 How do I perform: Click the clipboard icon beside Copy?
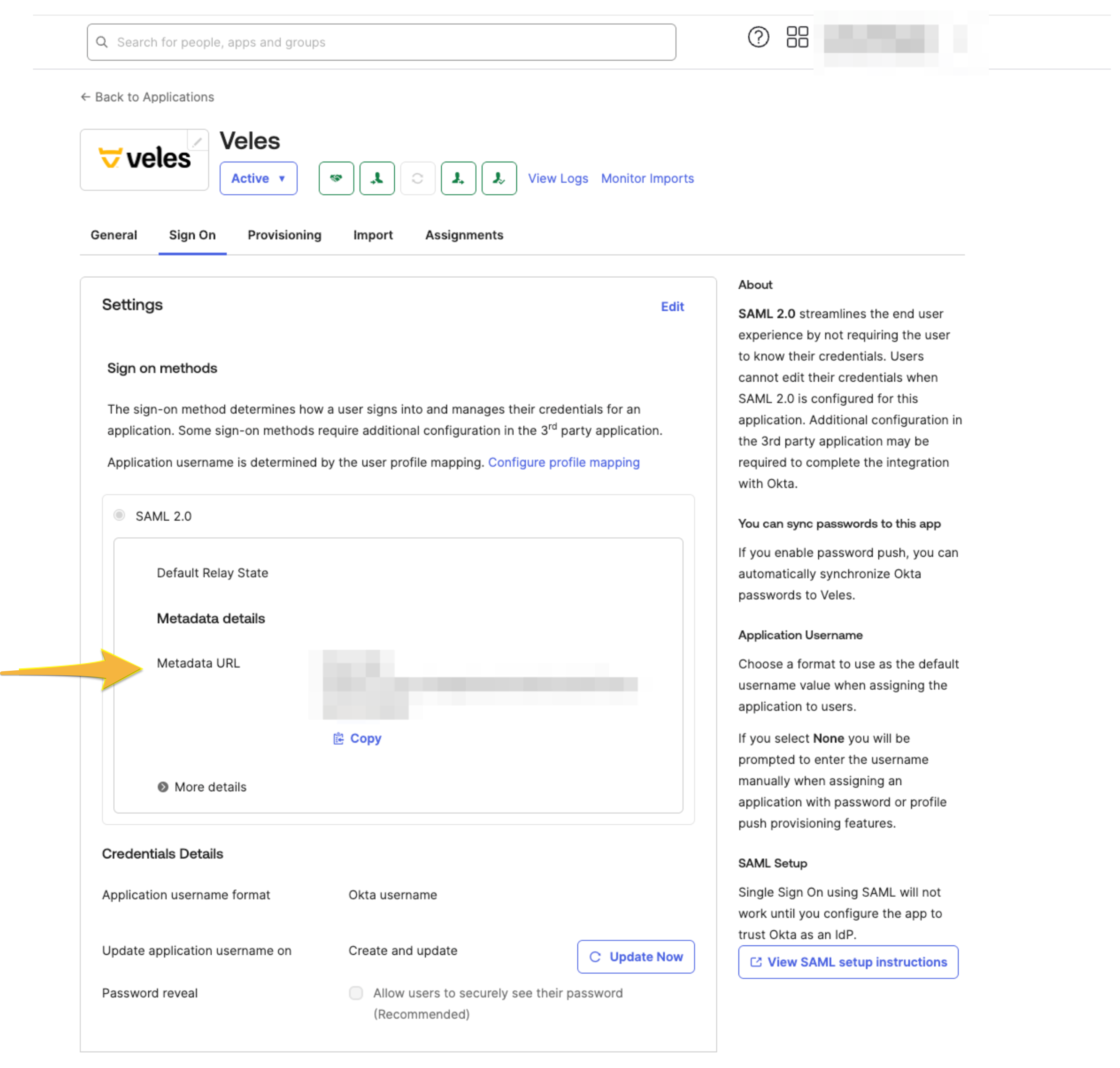click(338, 738)
